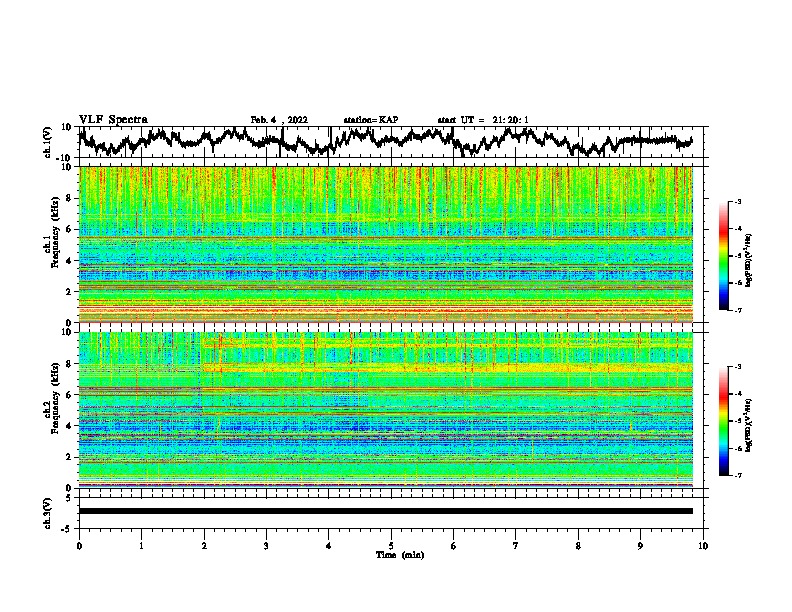
Task: Click time axis tick label "9"
Action: click(640, 546)
